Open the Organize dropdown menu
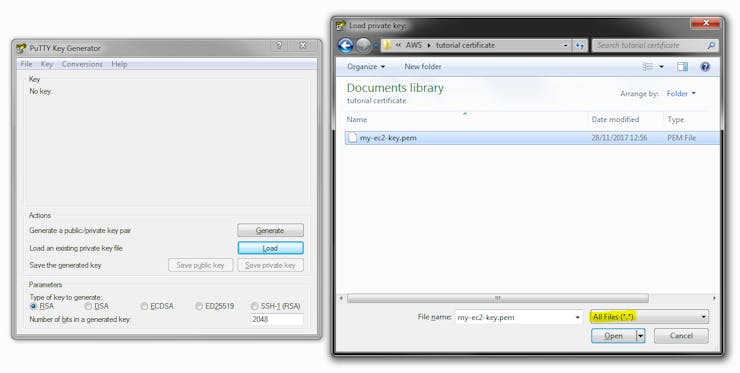 366,67
